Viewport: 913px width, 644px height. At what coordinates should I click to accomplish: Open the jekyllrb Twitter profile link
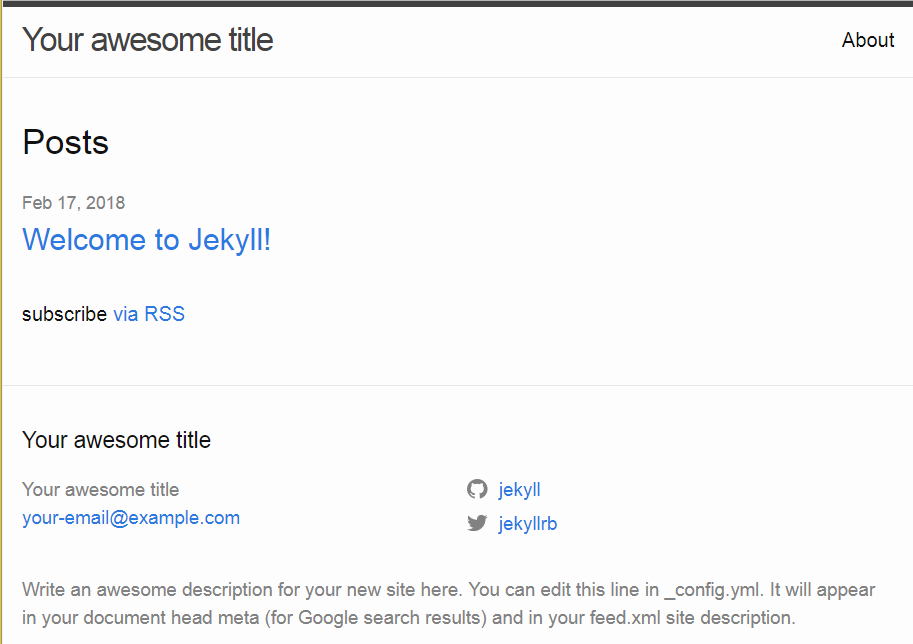[528, 523]
